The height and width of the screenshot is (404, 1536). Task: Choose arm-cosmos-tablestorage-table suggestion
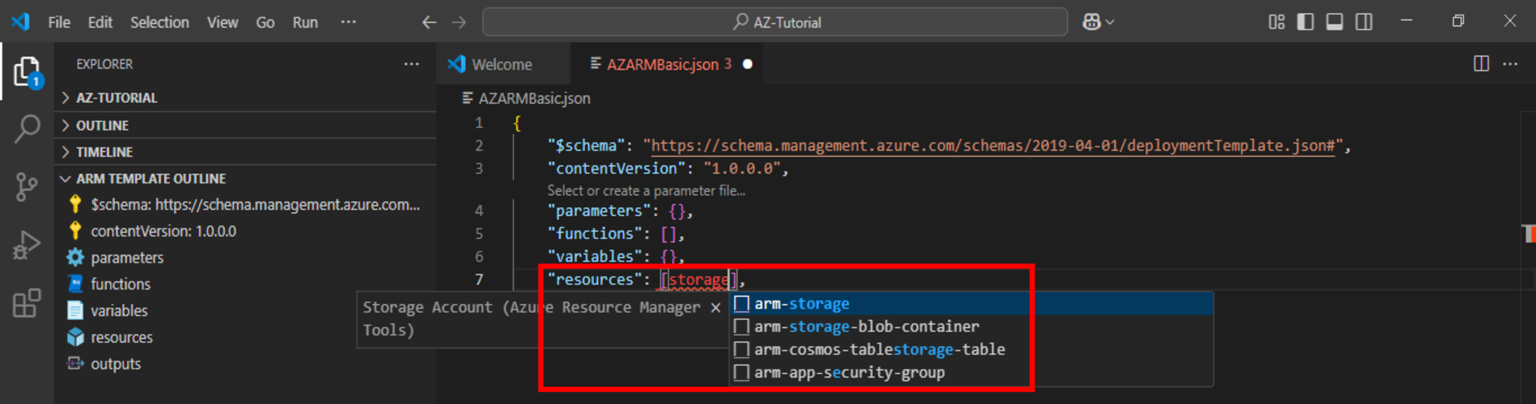[x=971, y=349]
